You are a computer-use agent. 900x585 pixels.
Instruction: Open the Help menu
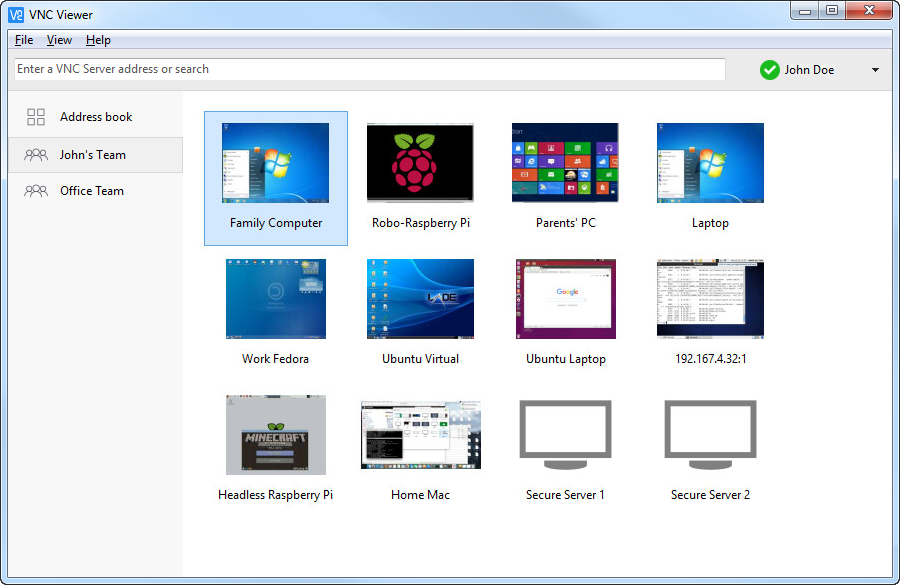click(x=97, y=40)
